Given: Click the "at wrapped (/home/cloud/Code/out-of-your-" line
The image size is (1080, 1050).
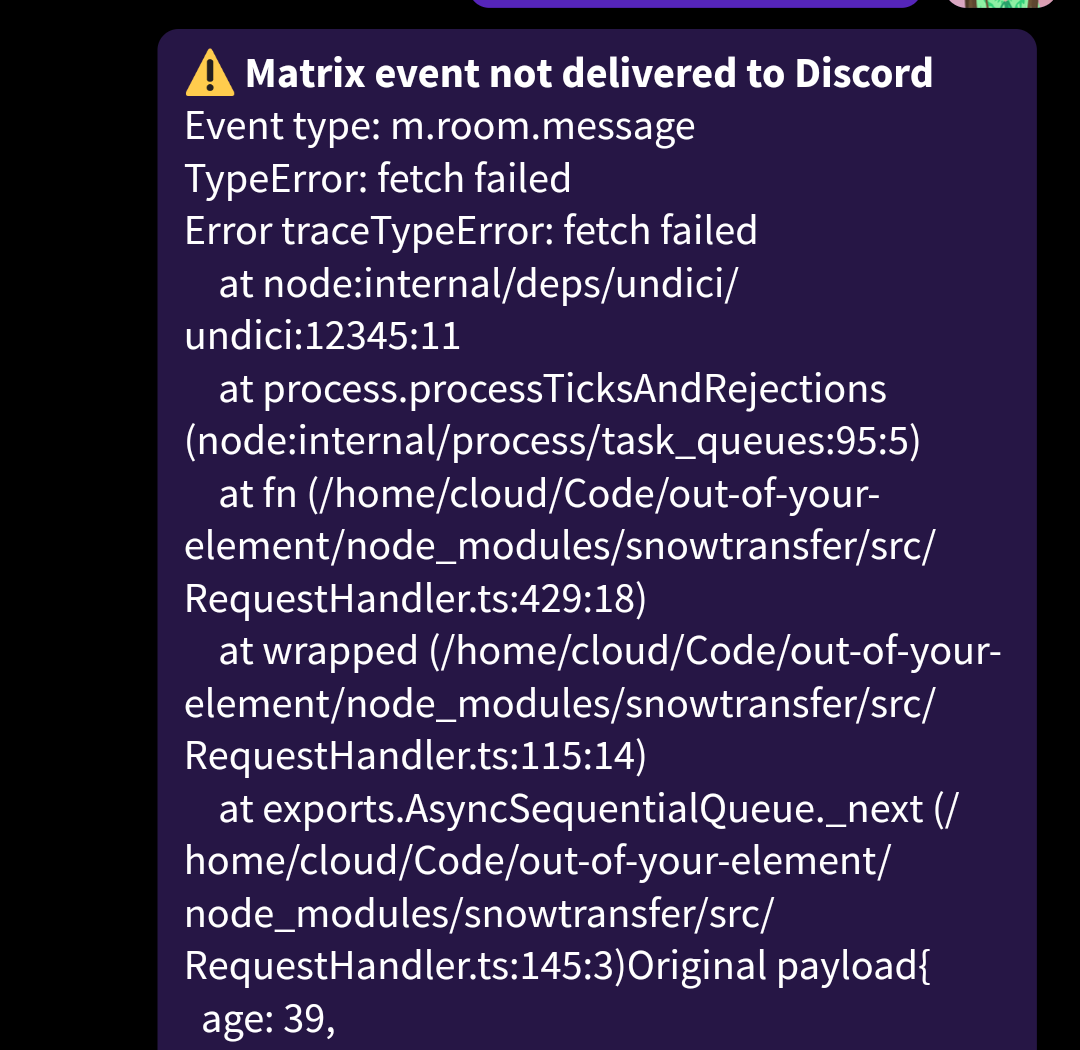Looking at the screenshot, I should coord(609,652).
